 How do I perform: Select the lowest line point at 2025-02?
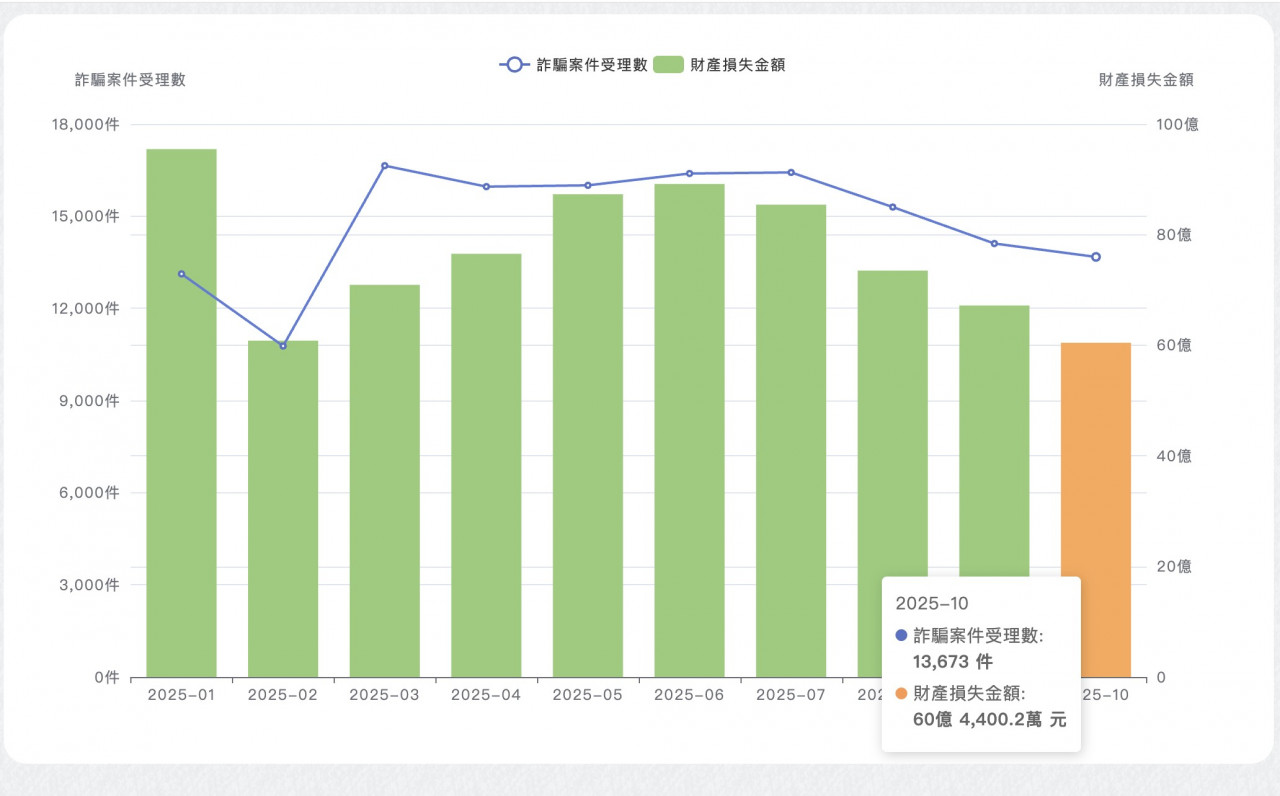point(283,346)
